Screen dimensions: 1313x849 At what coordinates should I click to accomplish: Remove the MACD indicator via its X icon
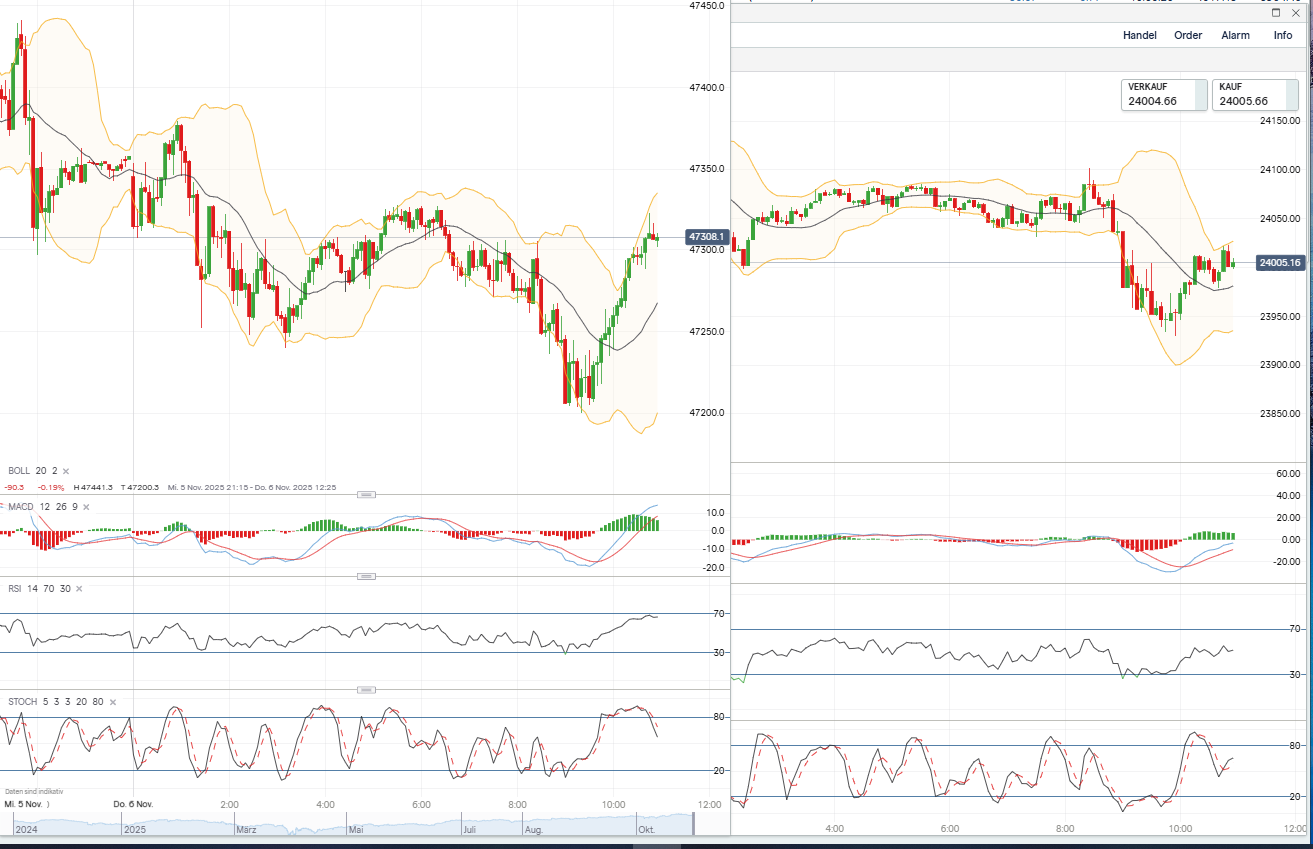coord(85,507)
